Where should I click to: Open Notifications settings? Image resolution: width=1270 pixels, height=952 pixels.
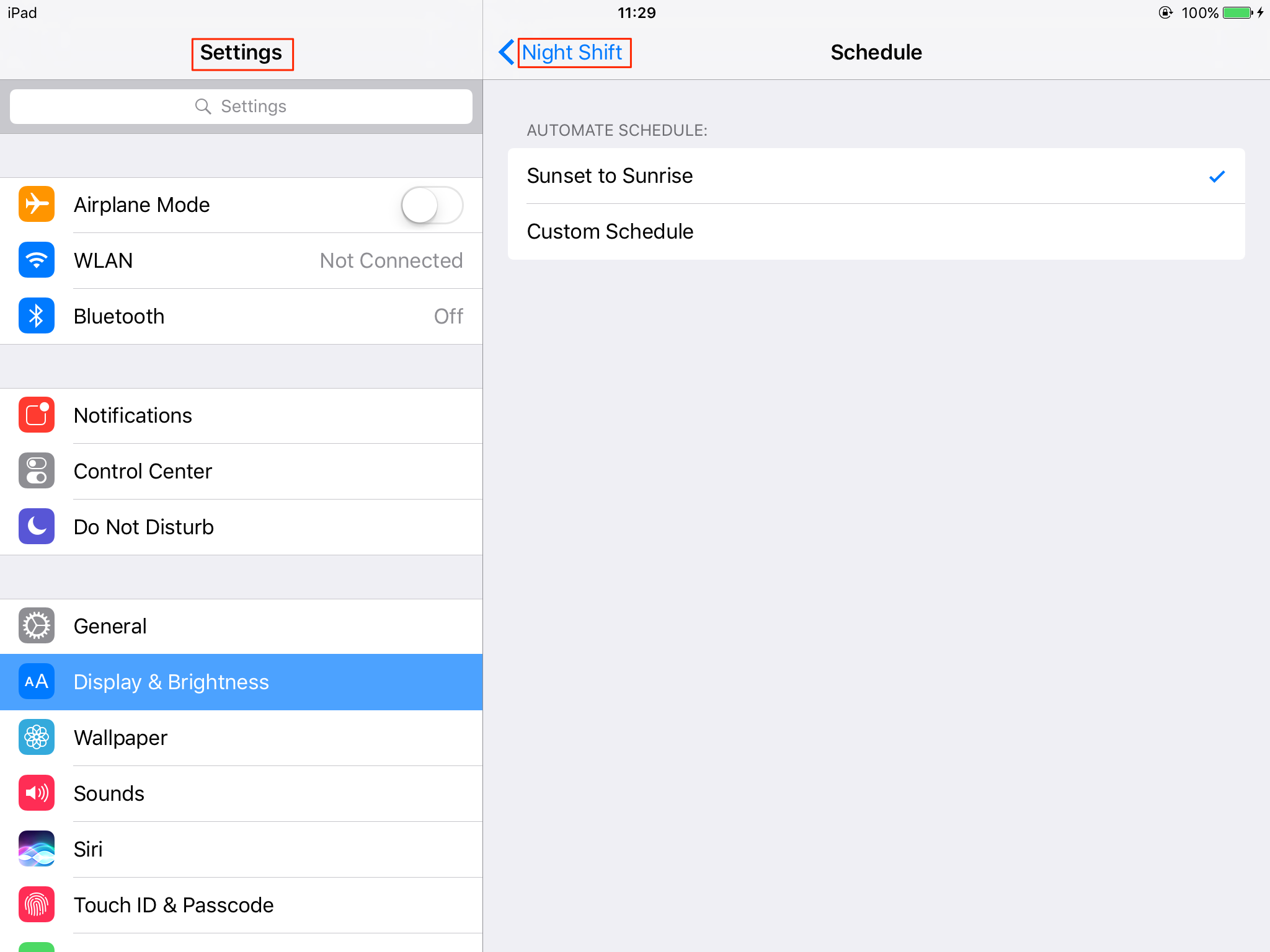(241, 415)
